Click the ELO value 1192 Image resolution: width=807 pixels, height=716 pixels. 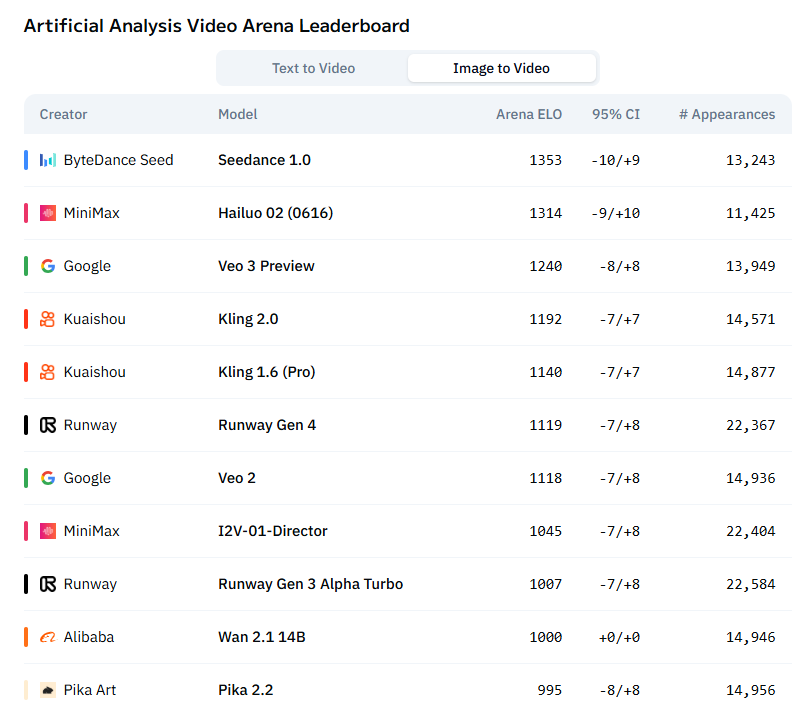pos(546,319)
